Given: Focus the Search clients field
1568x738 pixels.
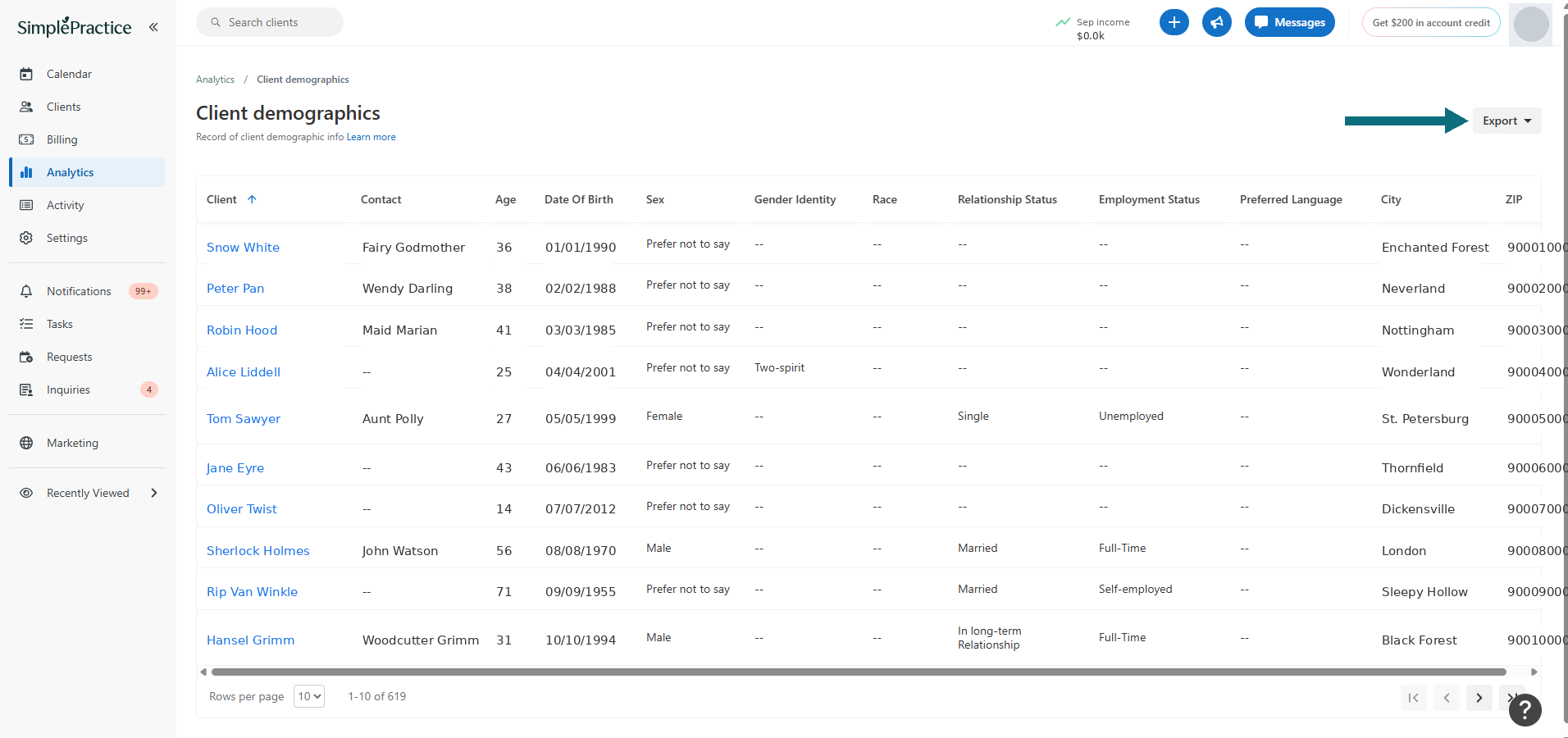Looking at the screenshot, I should click(270, 22).
